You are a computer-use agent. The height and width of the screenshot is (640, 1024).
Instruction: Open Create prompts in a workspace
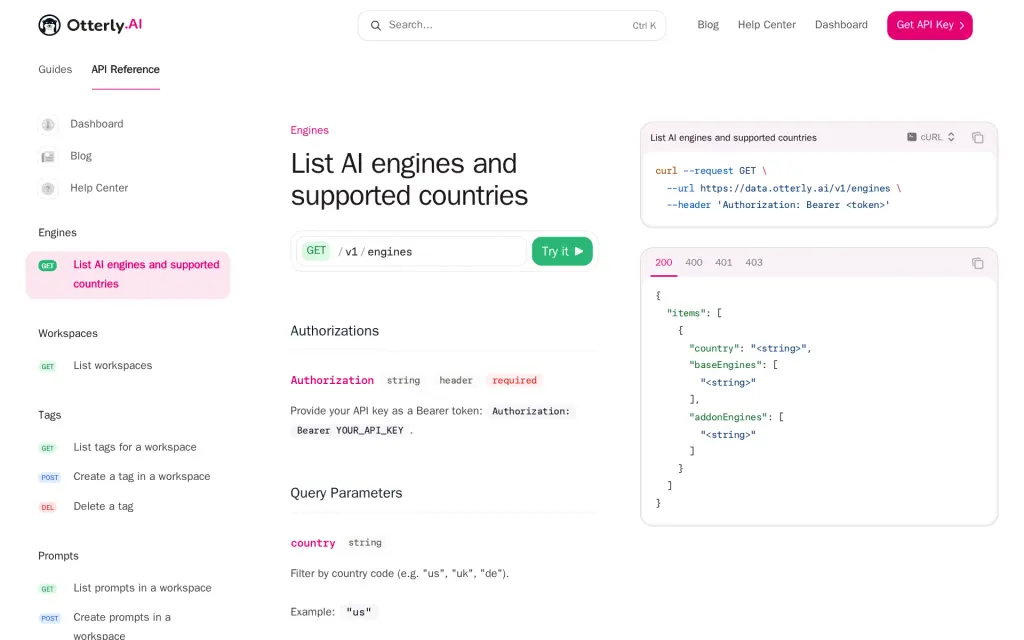click(x=122, y=626)
